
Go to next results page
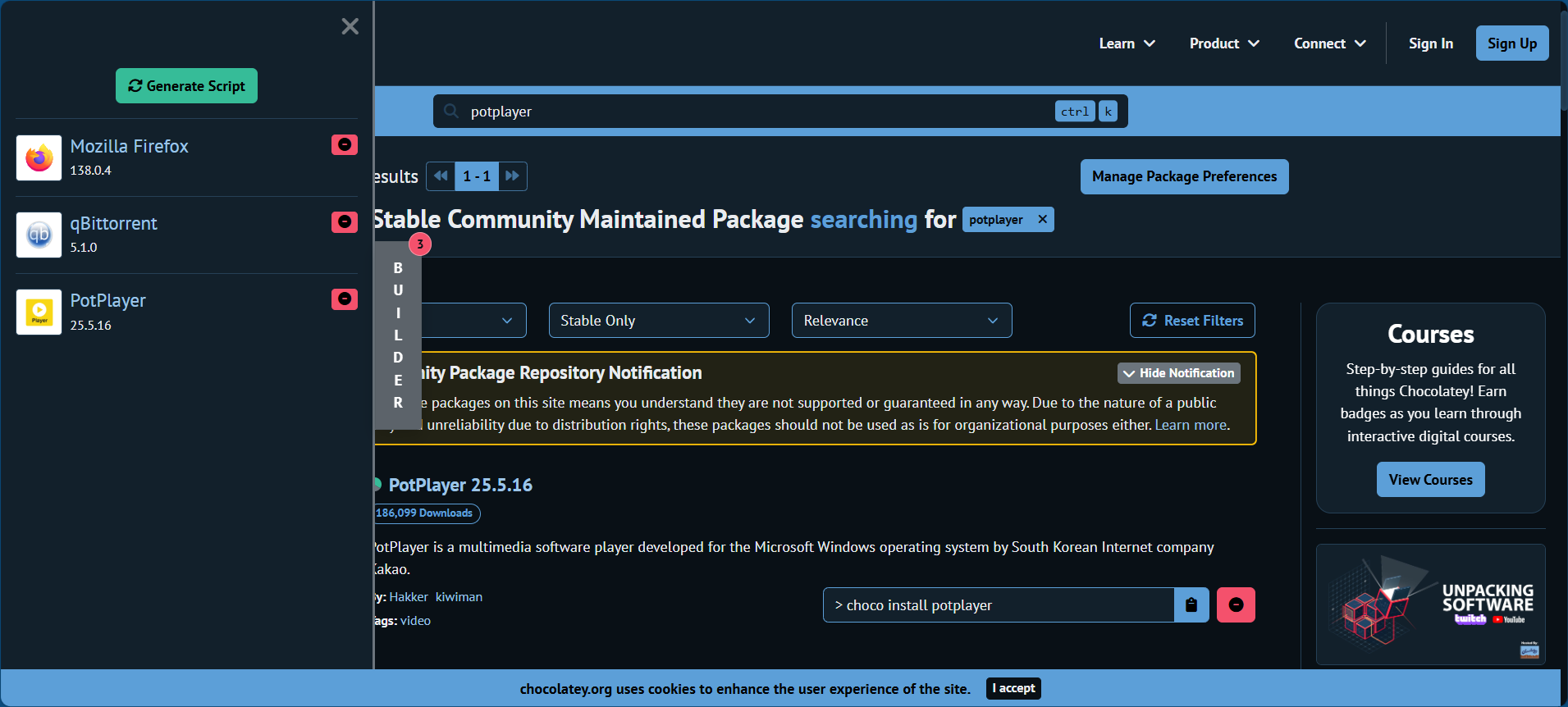point(513,176)
